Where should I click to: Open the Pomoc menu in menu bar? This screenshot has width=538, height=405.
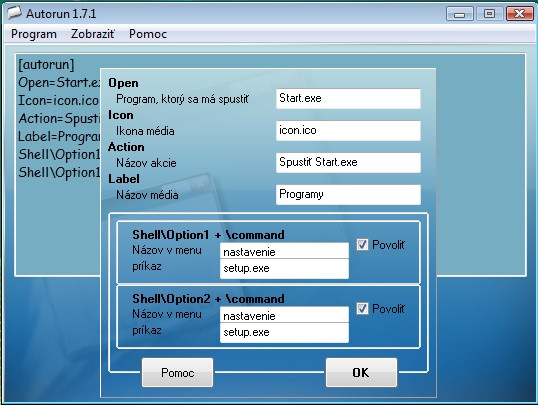[148, 34]
